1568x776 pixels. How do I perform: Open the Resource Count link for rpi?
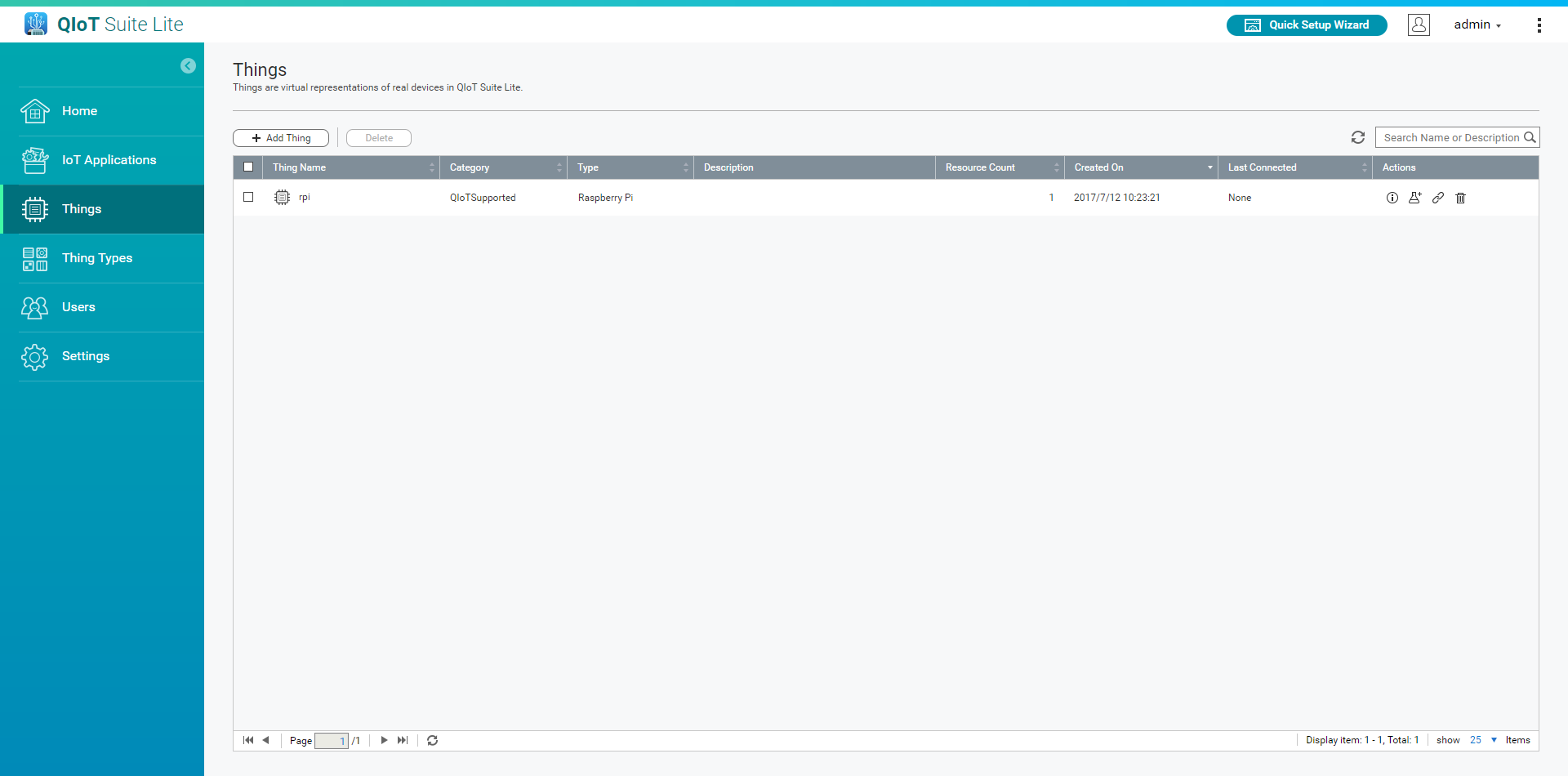(1050, 198)
